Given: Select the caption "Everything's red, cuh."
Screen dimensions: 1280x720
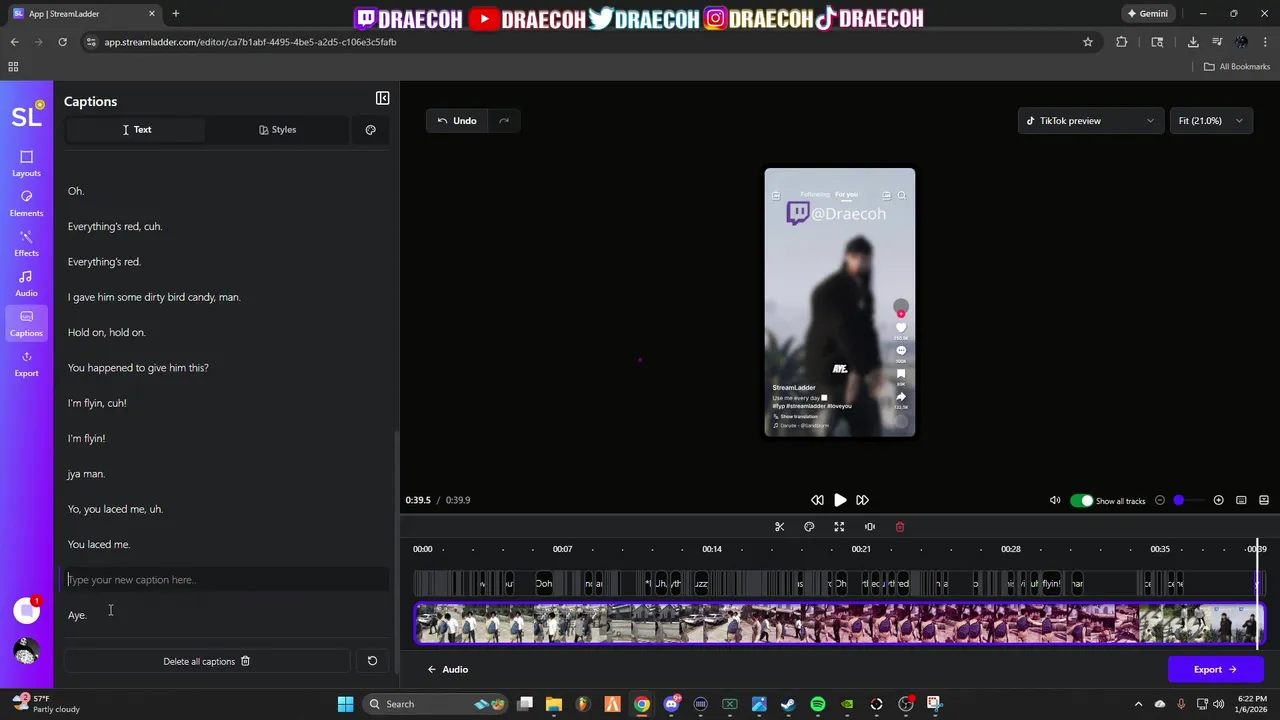Looking at the screenshot, I should [x=115, y=227].
